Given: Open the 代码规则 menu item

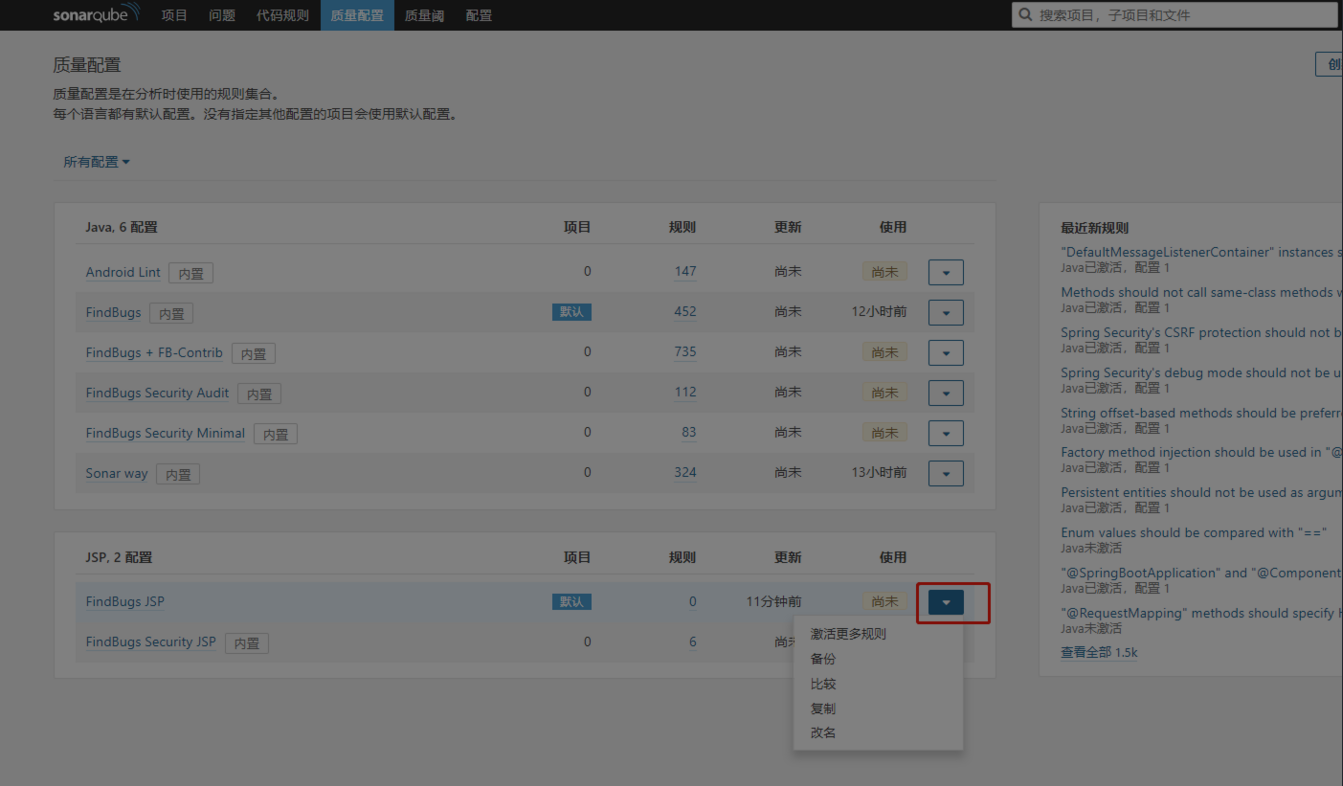Looking at the screenshot, I should (283, 15).
